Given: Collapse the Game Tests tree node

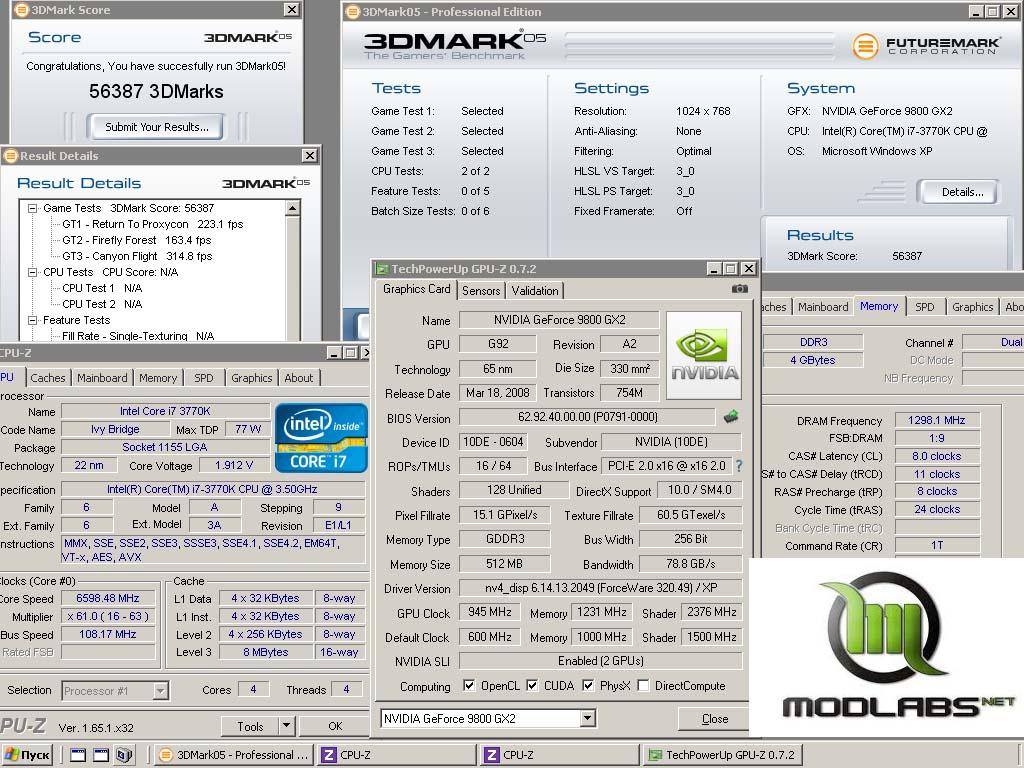Looking at the screenshot, I should (32, 208).
